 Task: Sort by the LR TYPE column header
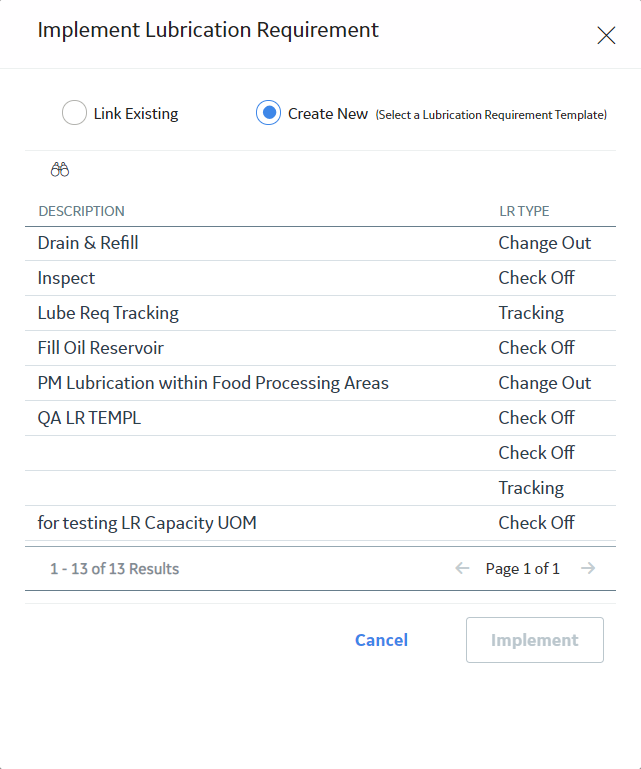pos(524,211)
